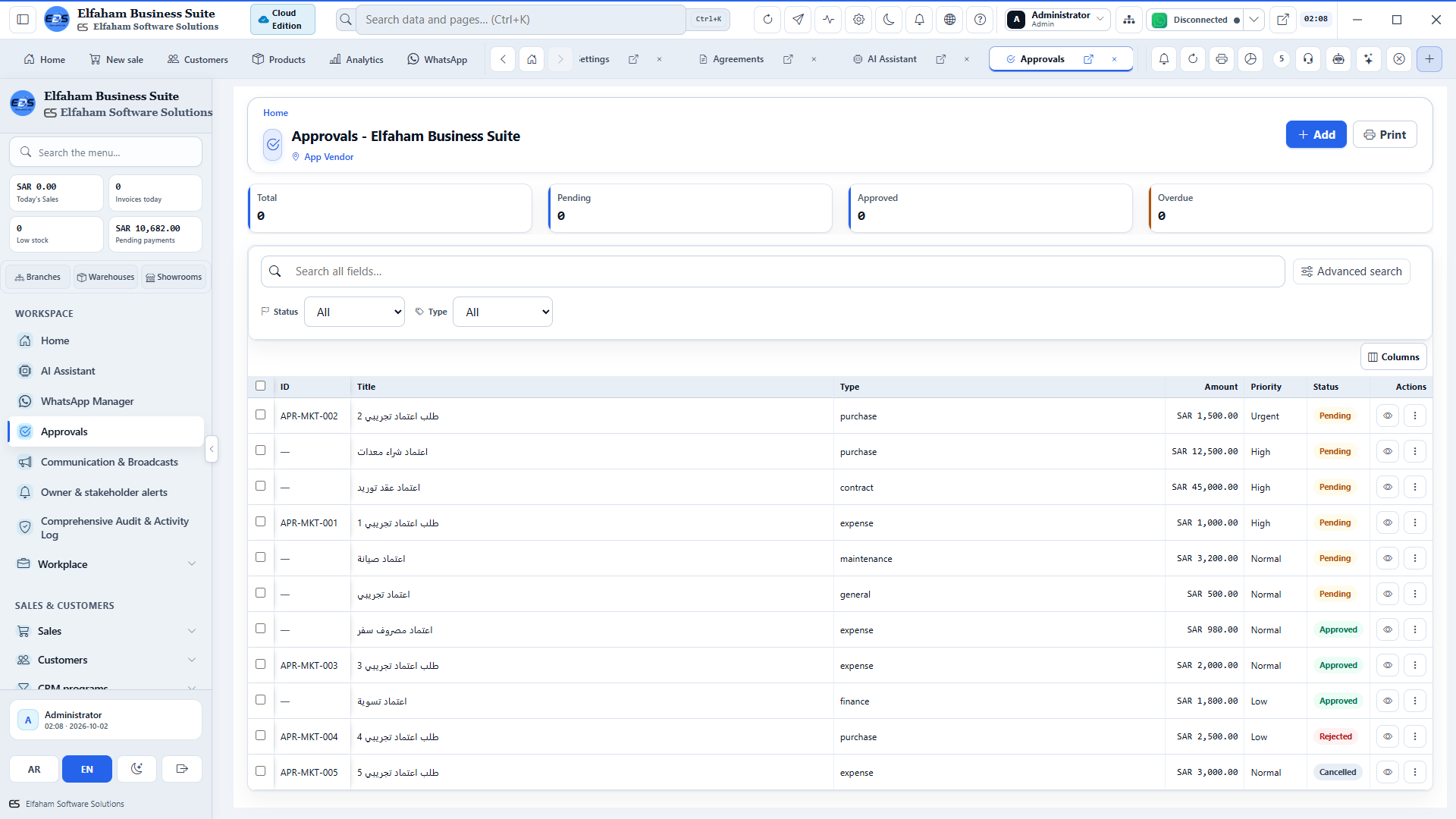
Task: Click the home icon beside navigation arrows
Action: click(532, 59)
